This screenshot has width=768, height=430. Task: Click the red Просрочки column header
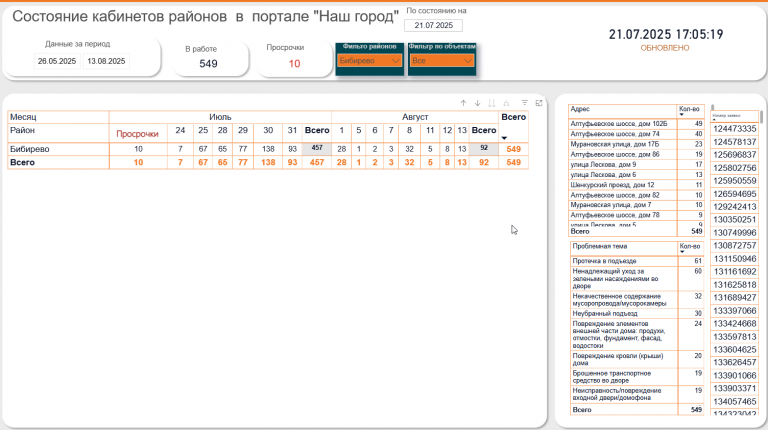(137, 134)
